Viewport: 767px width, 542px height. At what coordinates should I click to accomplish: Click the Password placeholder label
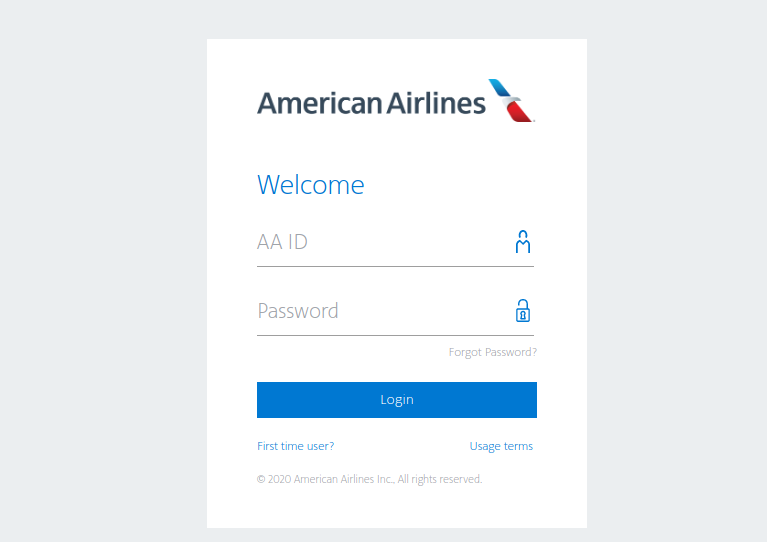point(298,311)
